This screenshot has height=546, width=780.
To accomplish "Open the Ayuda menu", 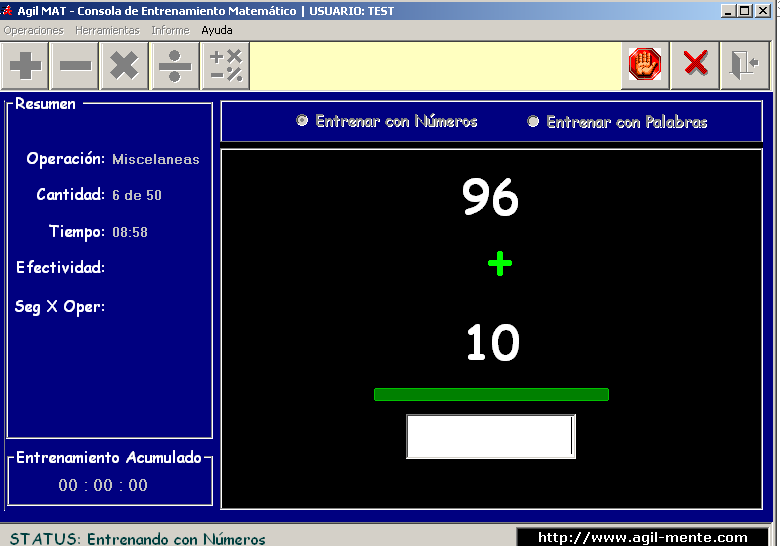I will click(217, 30).
